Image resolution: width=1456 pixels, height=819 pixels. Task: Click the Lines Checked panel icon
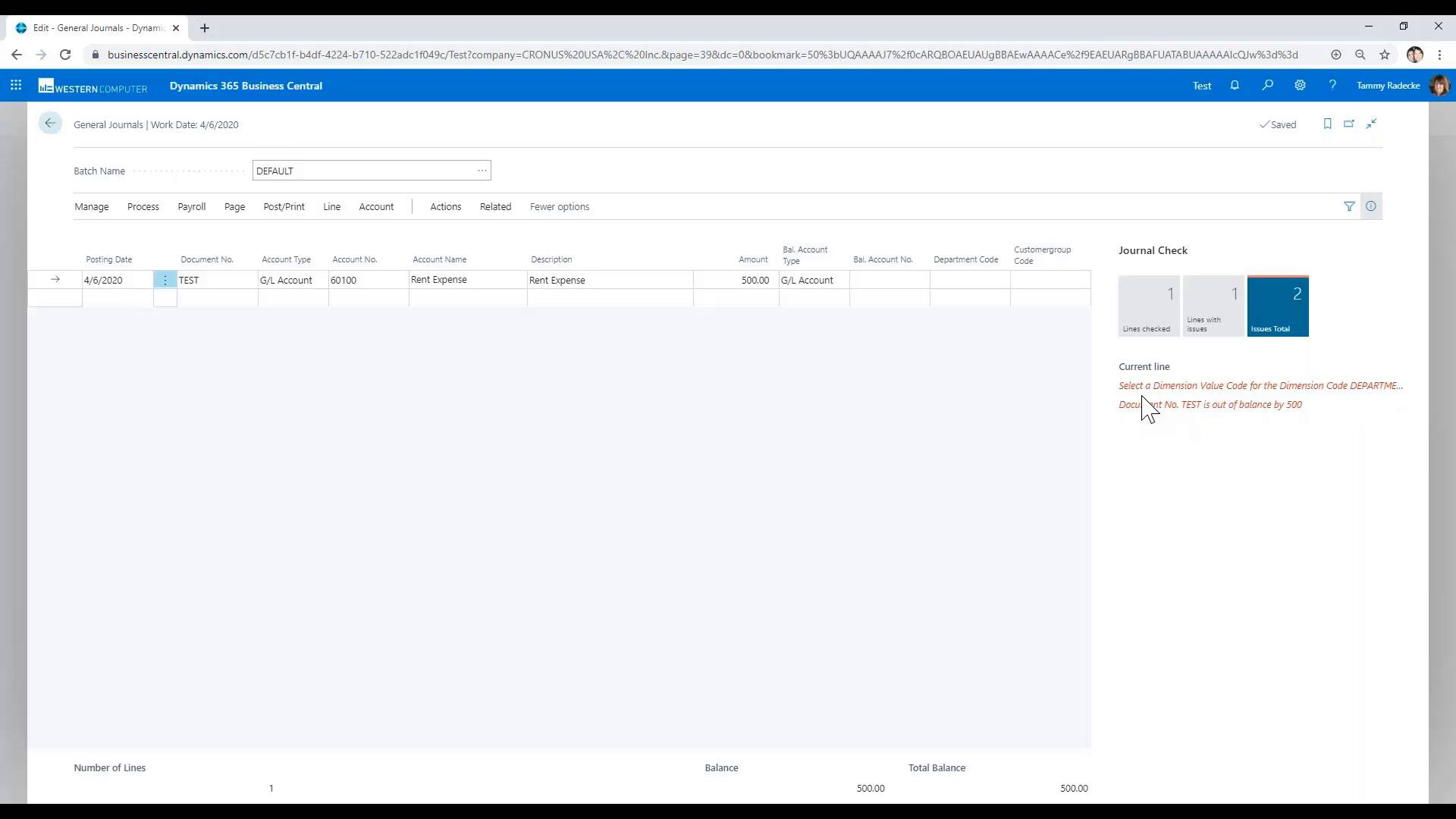pyautogui.click(x=1147, y=306)
